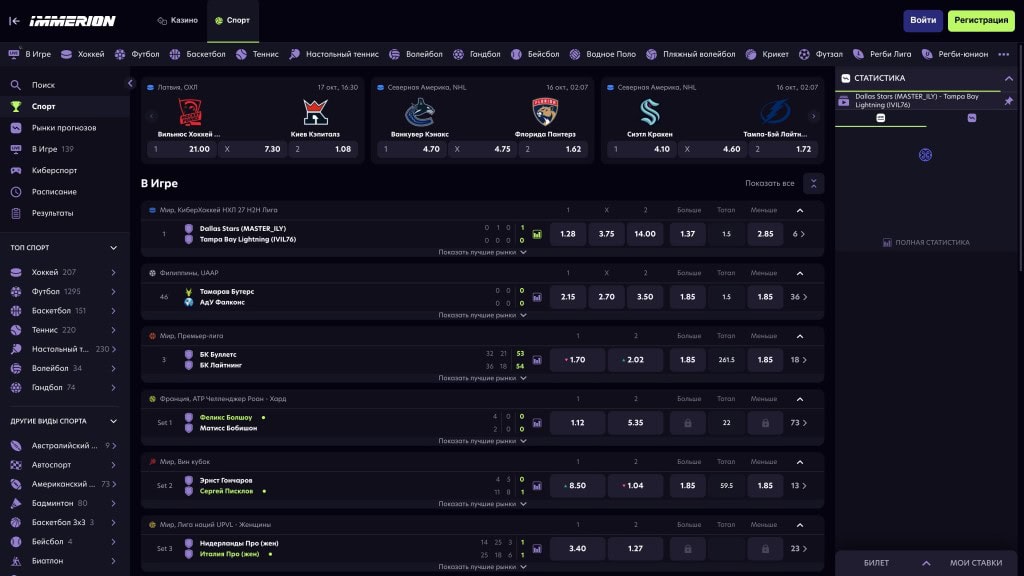Click the Регистрация button
Image resolution: width=1024 pixels, height=576 pixels.
[981, 20]
